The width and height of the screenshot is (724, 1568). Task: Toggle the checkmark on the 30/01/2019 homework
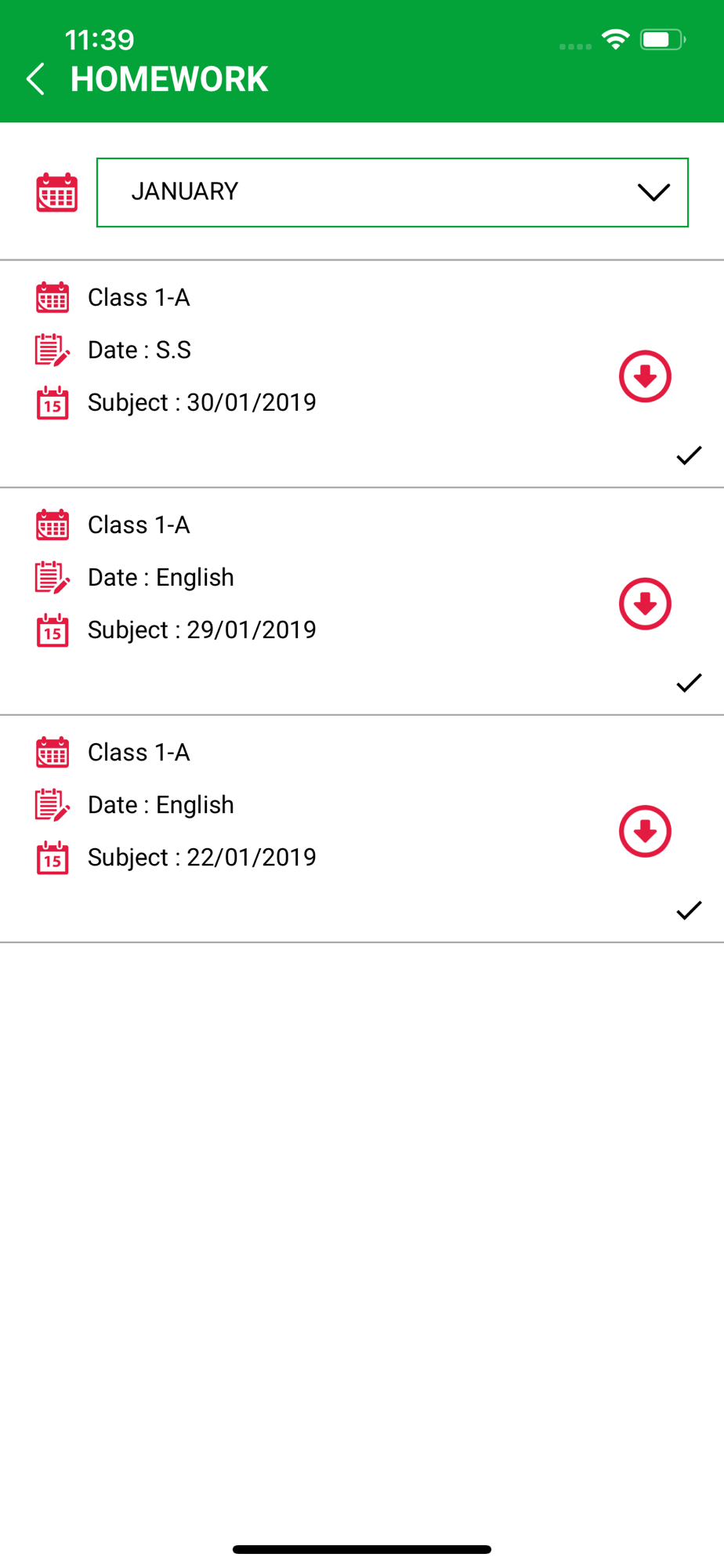click(x=689, y=456)
